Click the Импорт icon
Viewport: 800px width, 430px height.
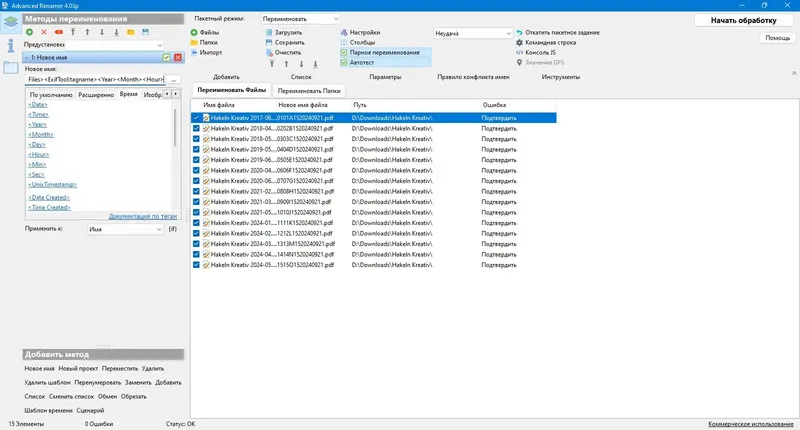[194, 53]
